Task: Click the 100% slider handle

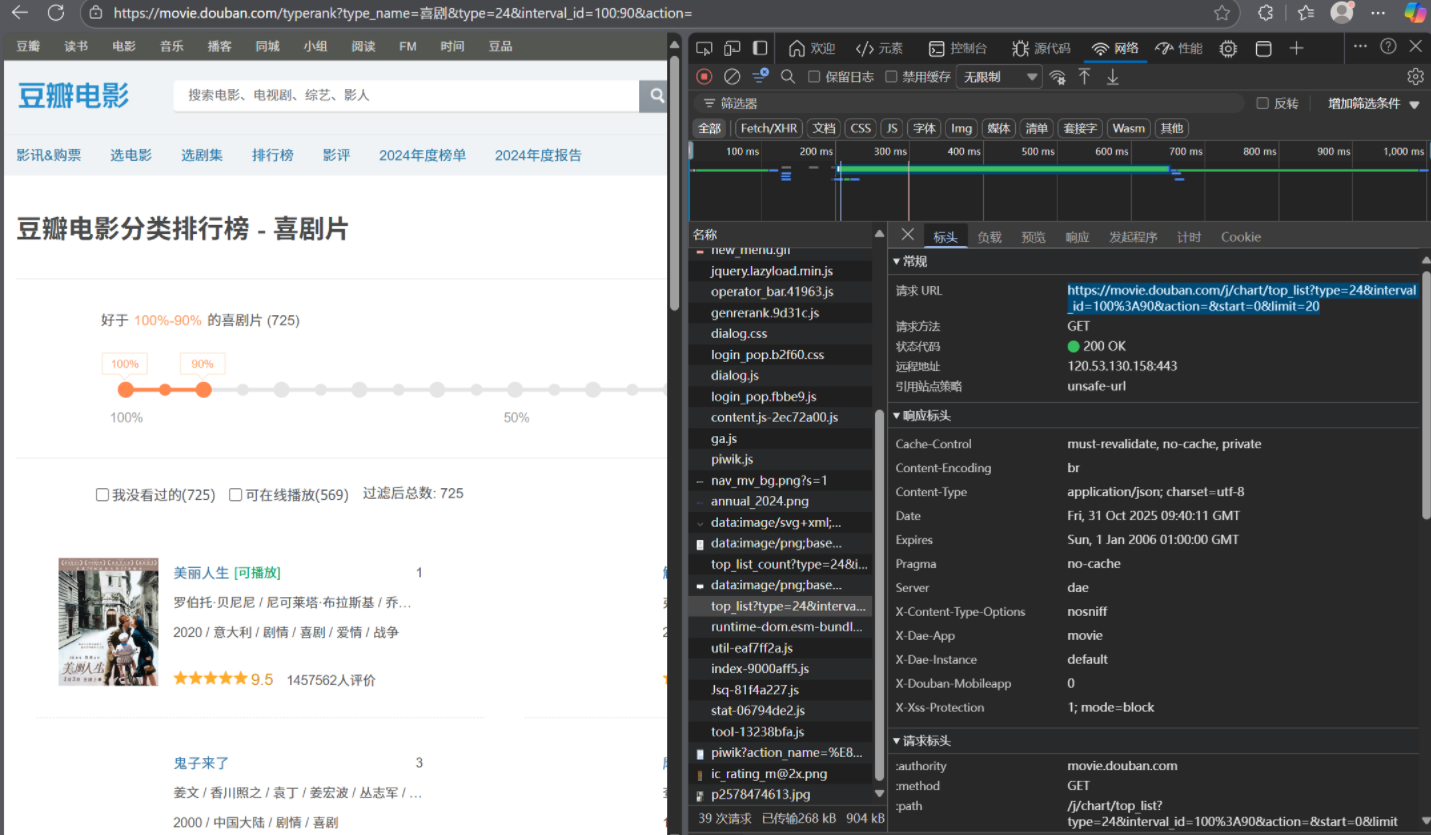Action: click(x=125, y=389)
